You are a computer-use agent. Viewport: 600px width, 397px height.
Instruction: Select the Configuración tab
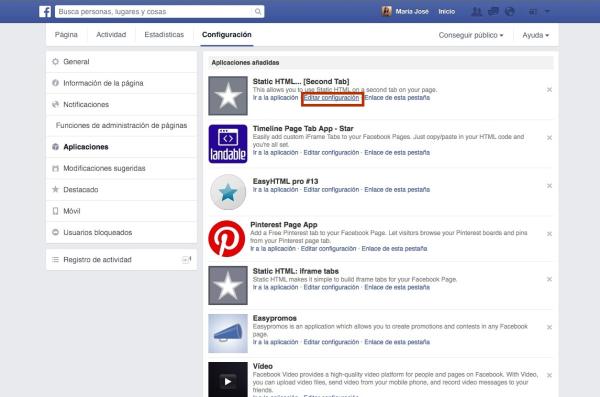pyautogui.click(x=227, y=35)
